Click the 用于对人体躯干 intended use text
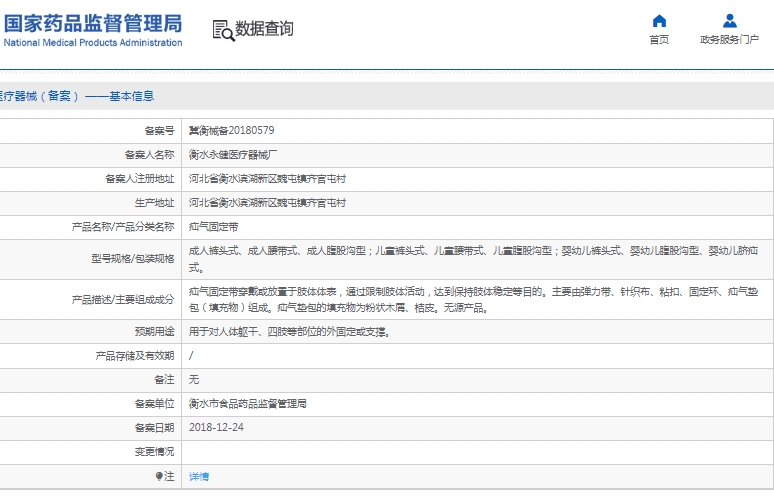774x496 pixels. [x=290, y=332]
